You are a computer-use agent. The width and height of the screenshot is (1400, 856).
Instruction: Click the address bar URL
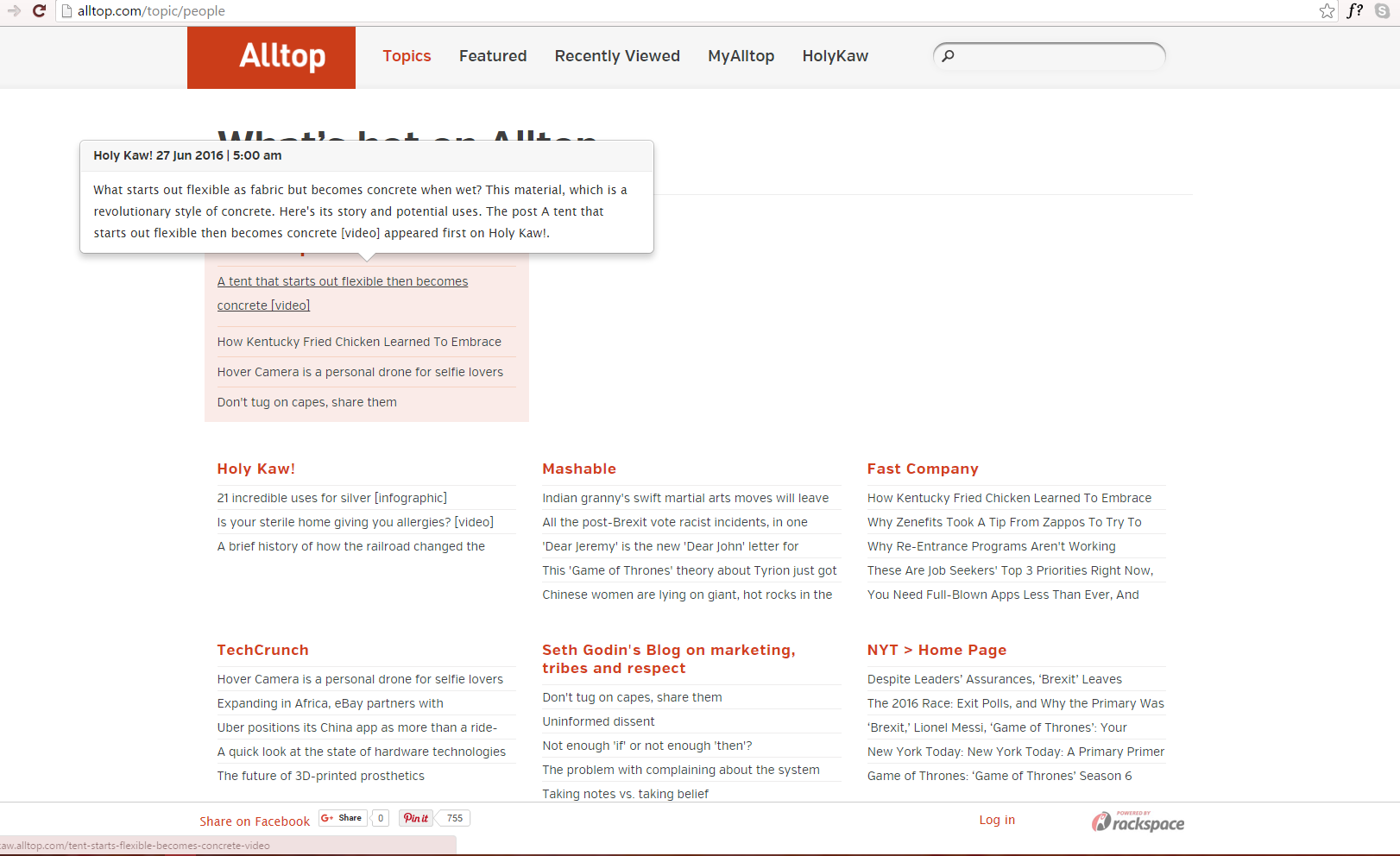click(x=151, y=11)
